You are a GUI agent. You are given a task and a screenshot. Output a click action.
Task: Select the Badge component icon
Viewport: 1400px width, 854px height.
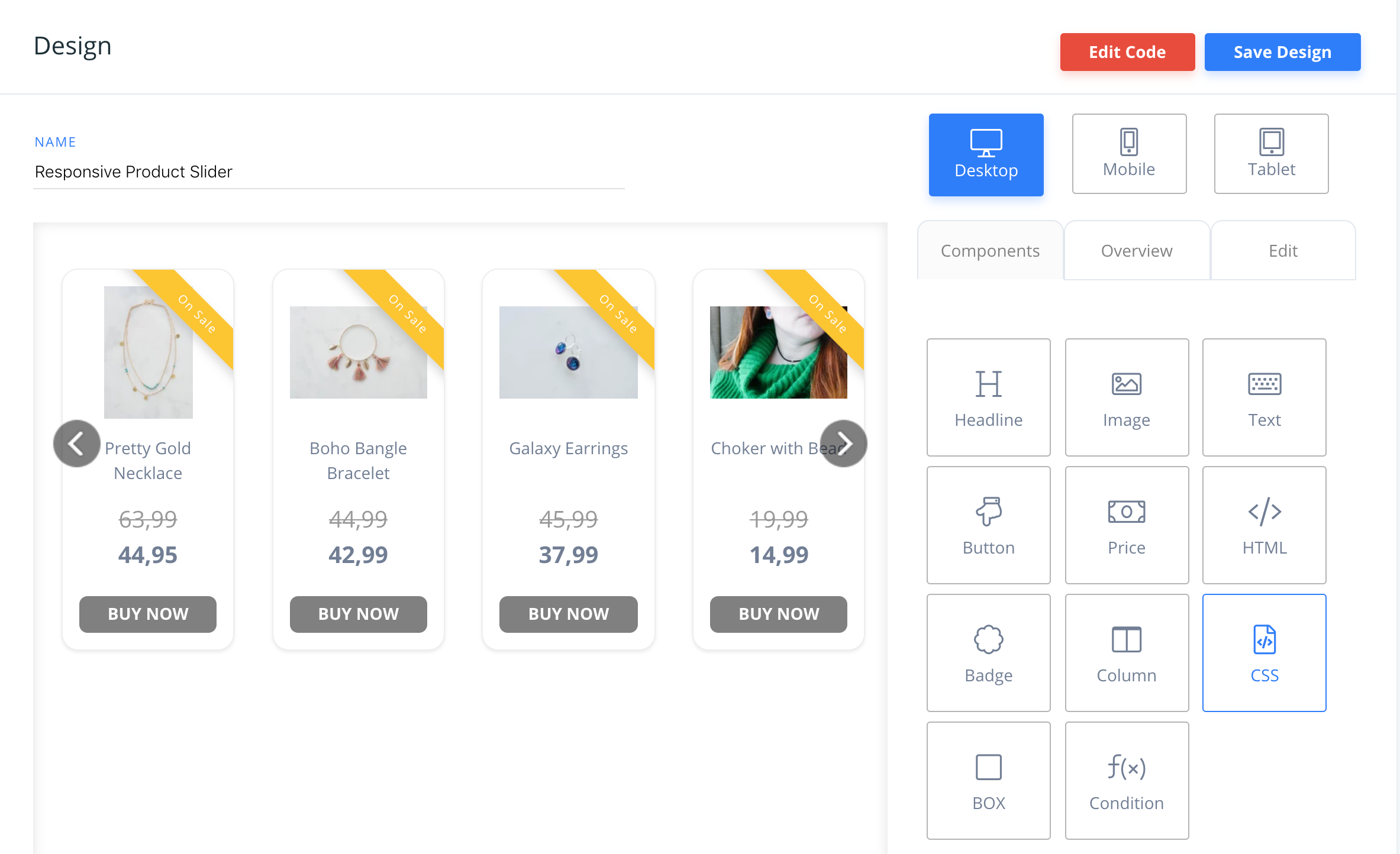coord(988,653)
